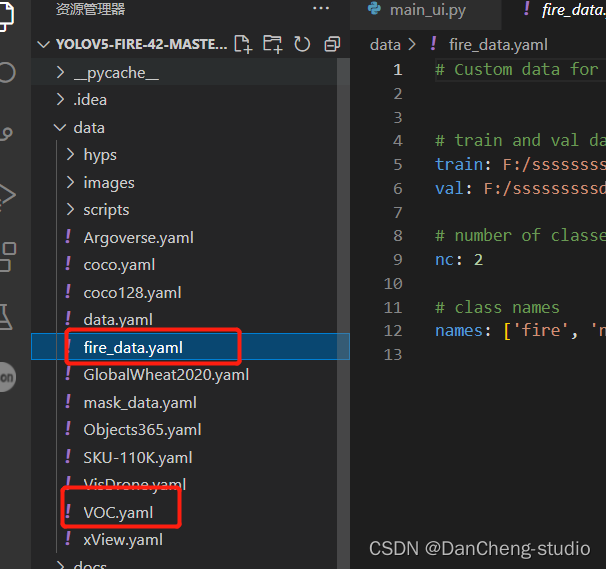The height and width of the screenshot is (569, 606).
Task: Click the fire_data.yaml breadcrumb segment
Action: click(x=498, y=45)
